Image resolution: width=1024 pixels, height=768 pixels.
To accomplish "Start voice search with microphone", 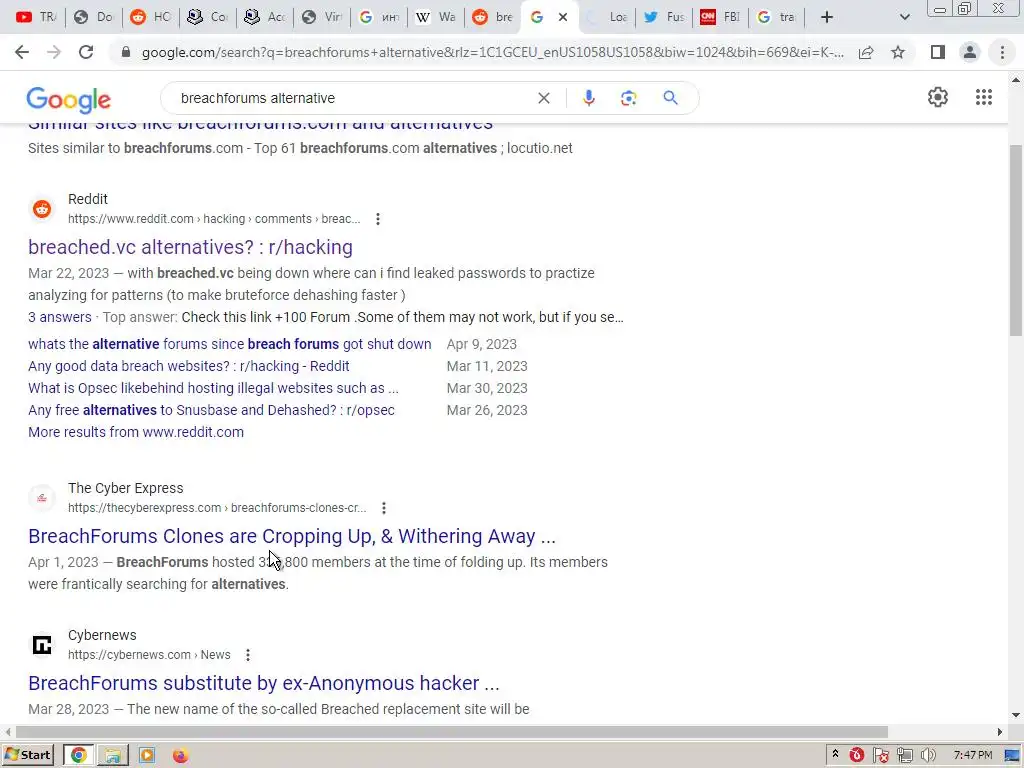I will pos(588,98).
